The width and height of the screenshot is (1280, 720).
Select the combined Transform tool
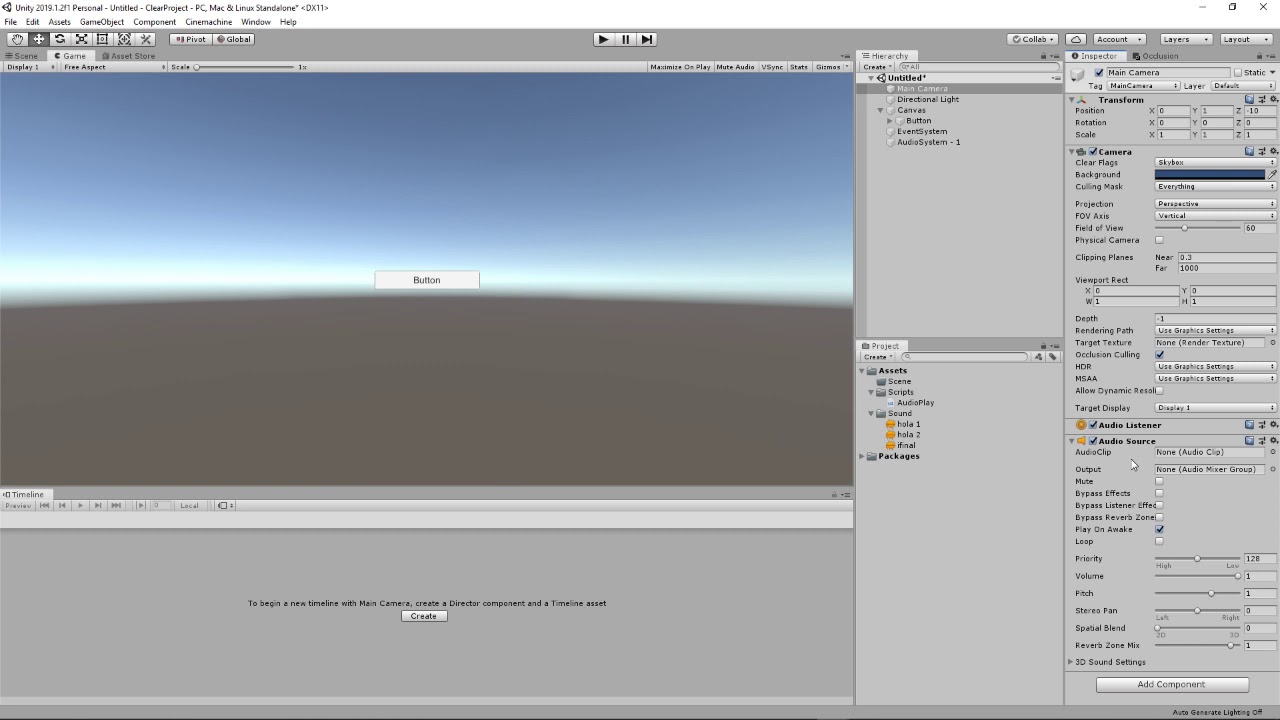[x=124, y=39]
